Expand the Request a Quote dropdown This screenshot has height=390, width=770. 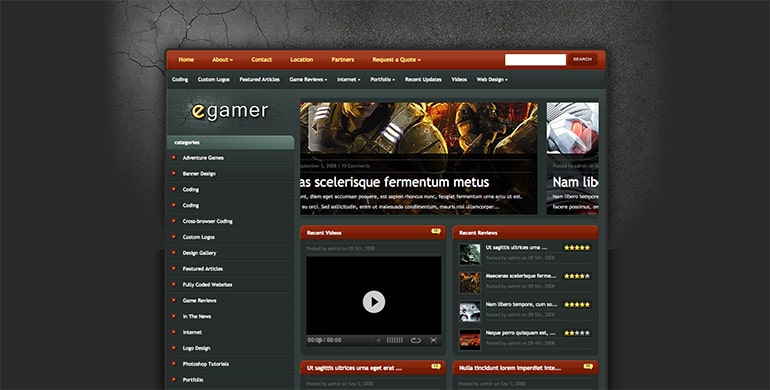[x=396, y=59]
